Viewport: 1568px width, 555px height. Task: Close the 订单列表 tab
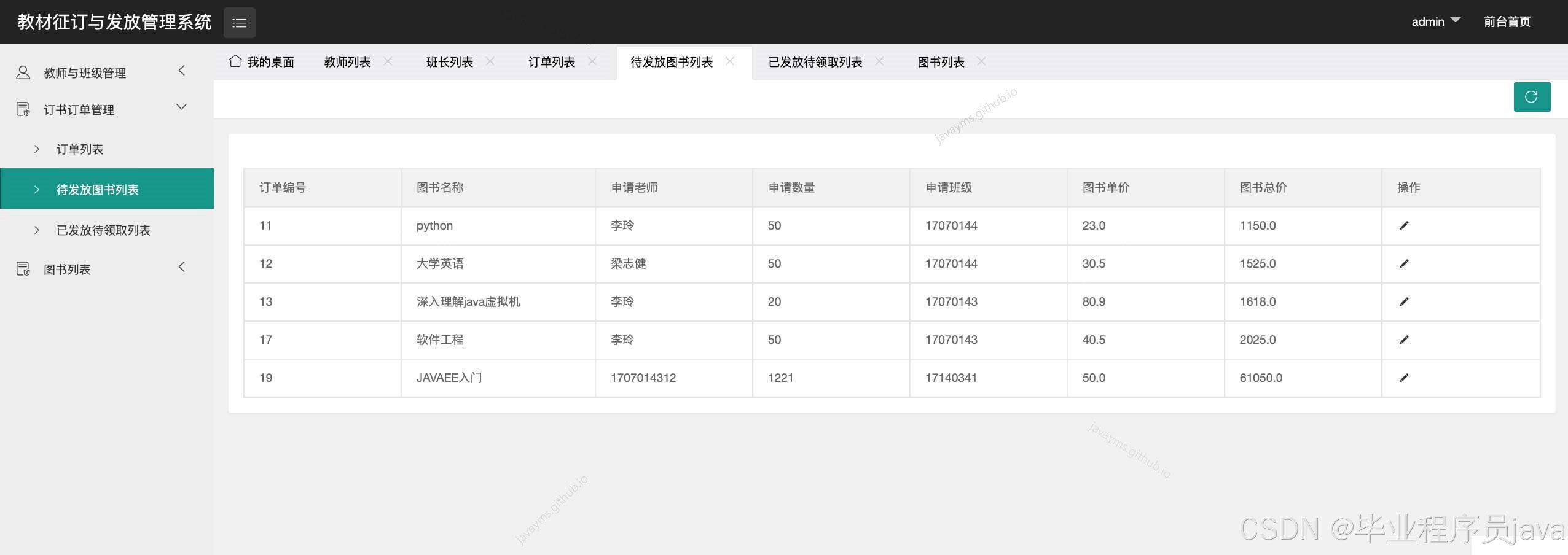tap(592, 61)
